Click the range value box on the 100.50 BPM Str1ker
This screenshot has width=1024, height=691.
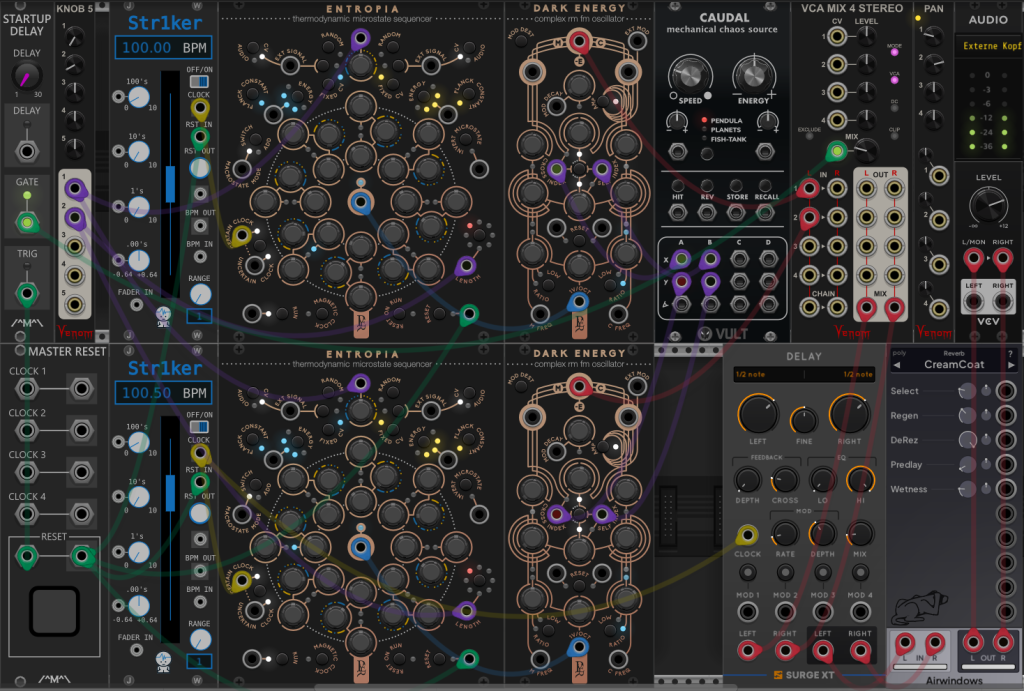click(x=199, y=661)
